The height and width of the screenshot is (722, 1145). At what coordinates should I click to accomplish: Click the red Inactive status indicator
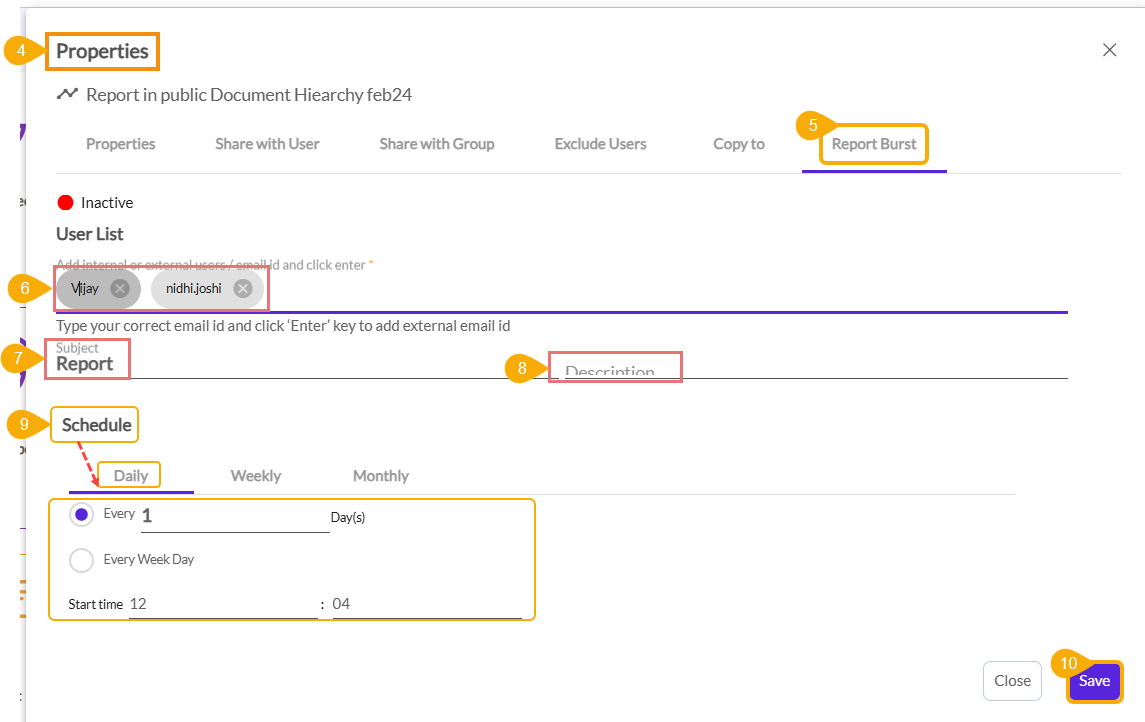[x=66, y=203]
